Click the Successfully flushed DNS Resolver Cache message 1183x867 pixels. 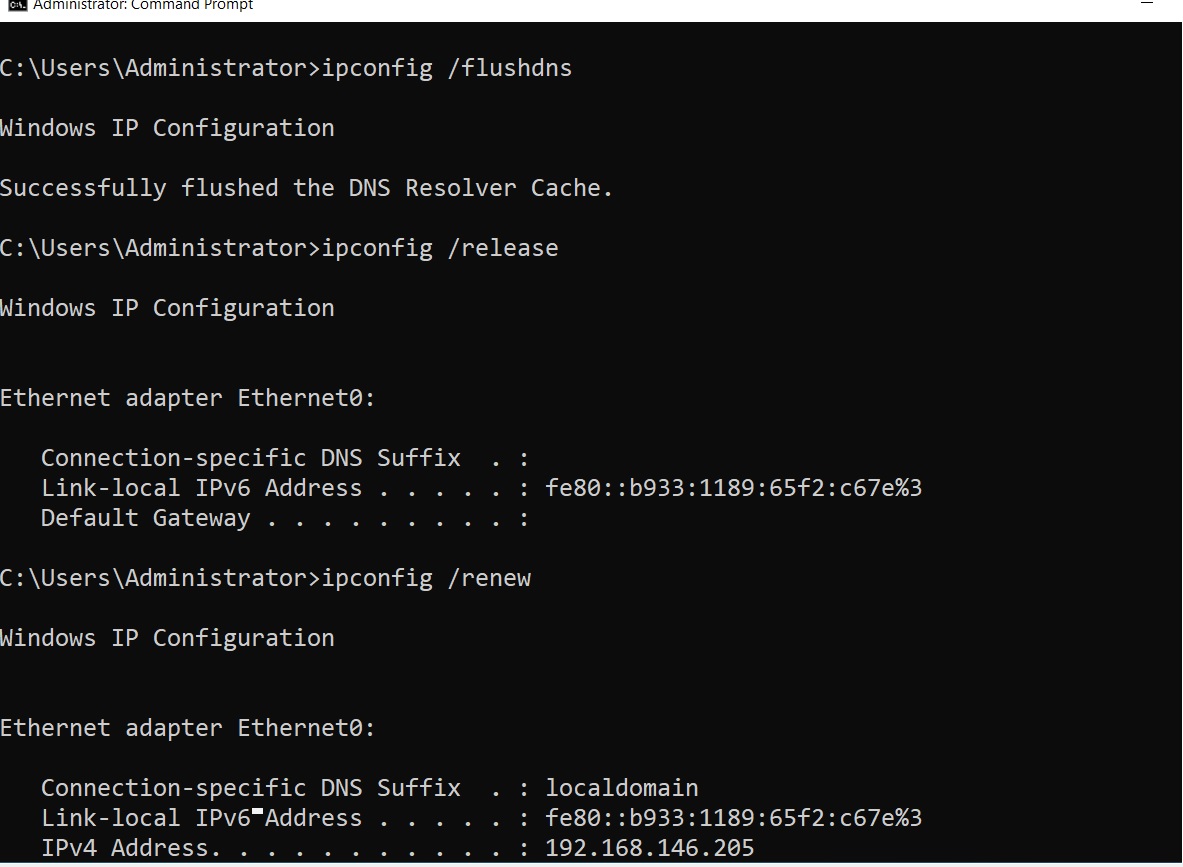pos(306,188)
